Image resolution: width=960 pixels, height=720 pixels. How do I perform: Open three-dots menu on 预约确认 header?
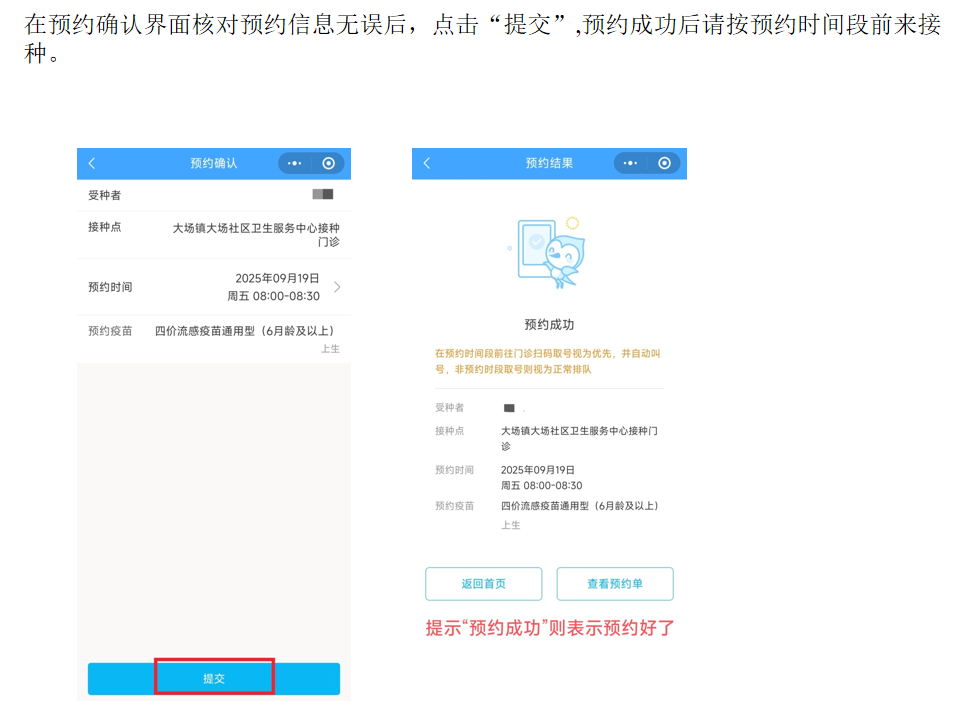point(294,163)
